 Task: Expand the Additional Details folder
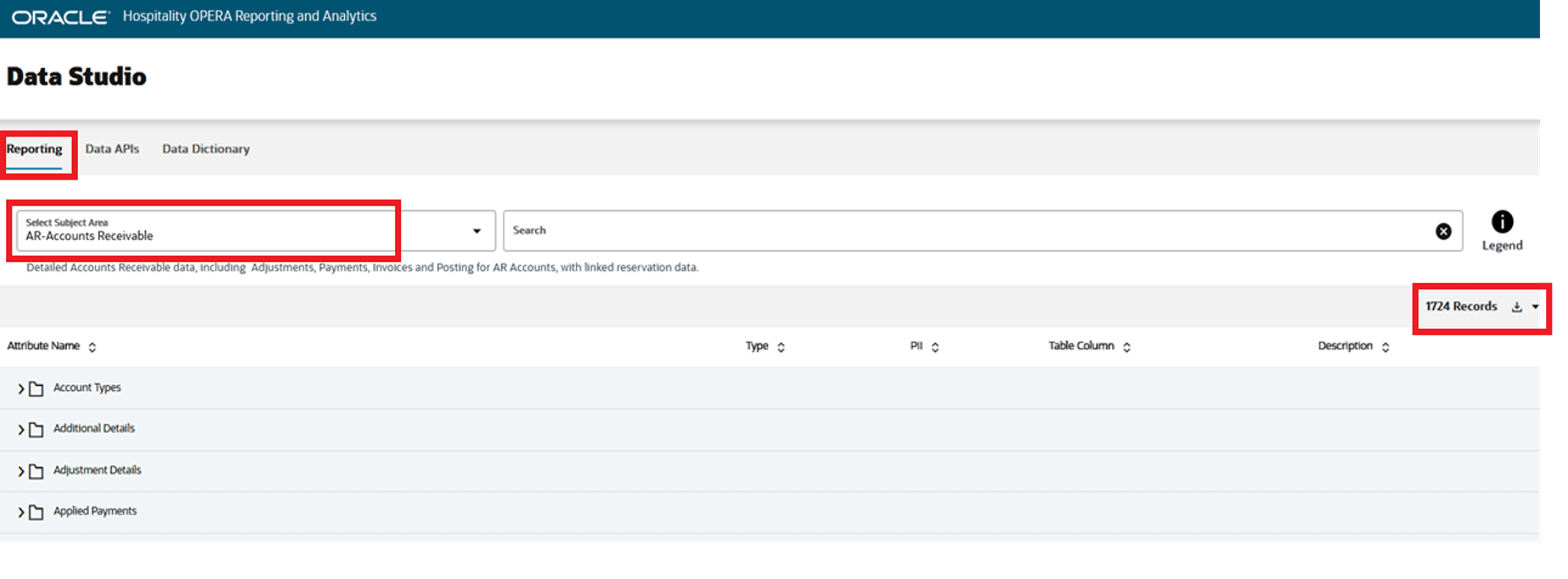(21, 430)
